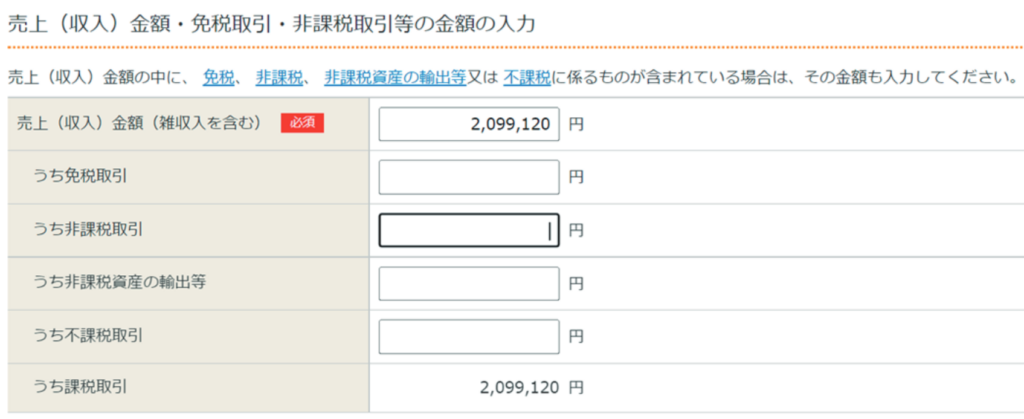Viewport: 1024px width, 419px height.
Task: Click the うち免税取引 row label
Action: coord(86,177)
